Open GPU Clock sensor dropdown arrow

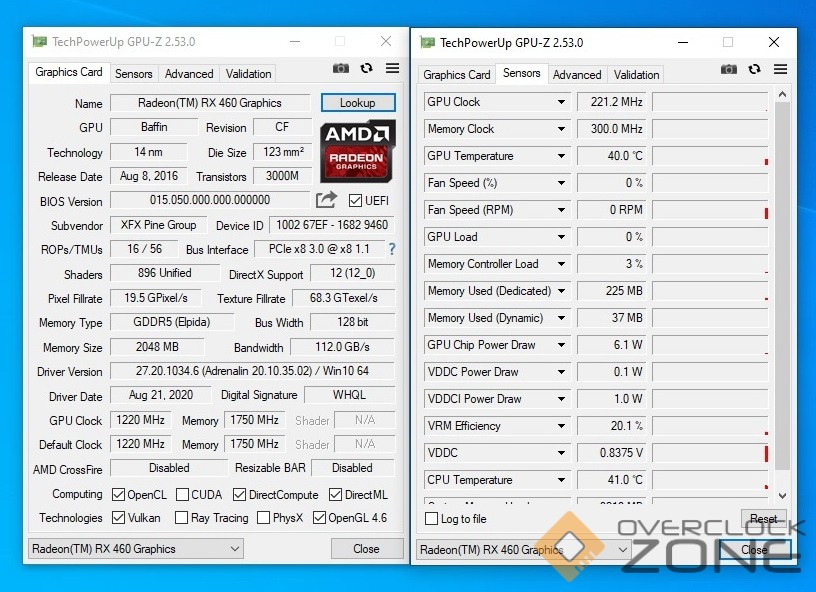click(561, 102)
